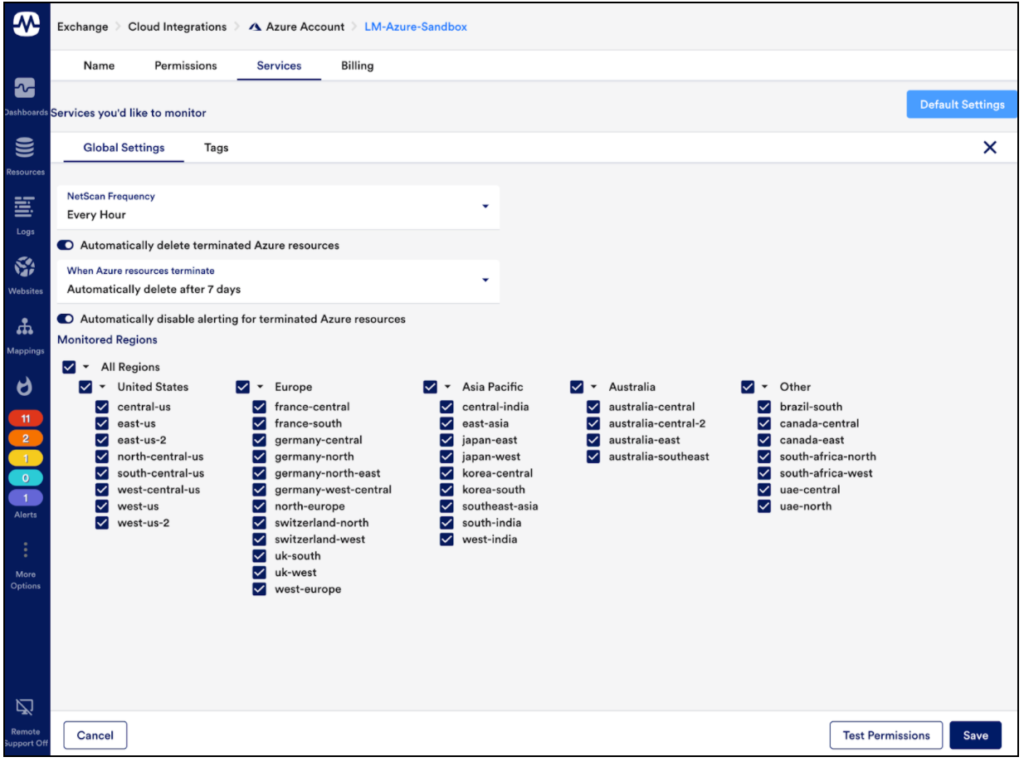Click the Monitored Regions heading
The image size is (1024, 762).
(x=107, y=340)
